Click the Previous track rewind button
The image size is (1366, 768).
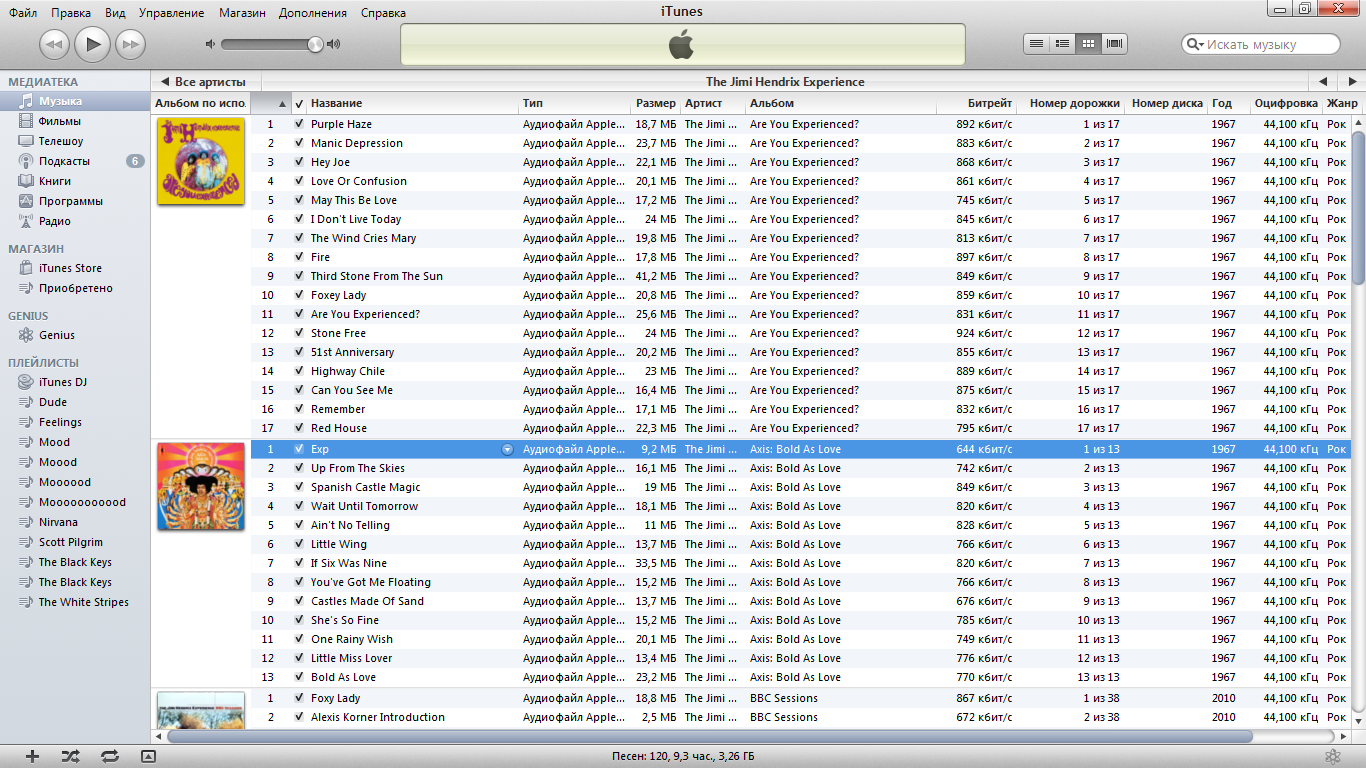pos(55,44)
